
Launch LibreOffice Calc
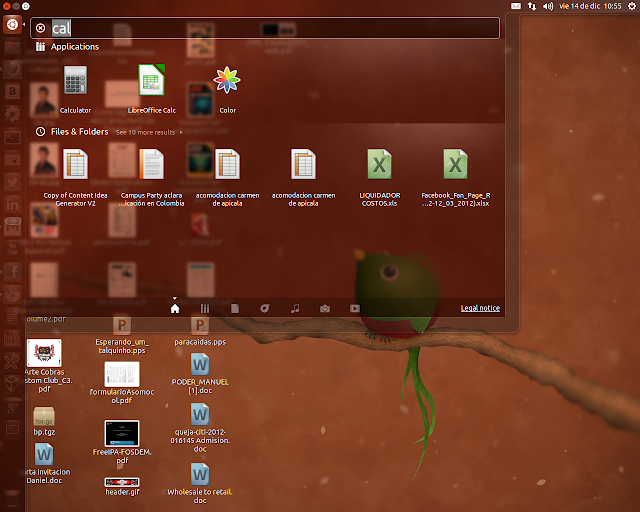point(151,90)
